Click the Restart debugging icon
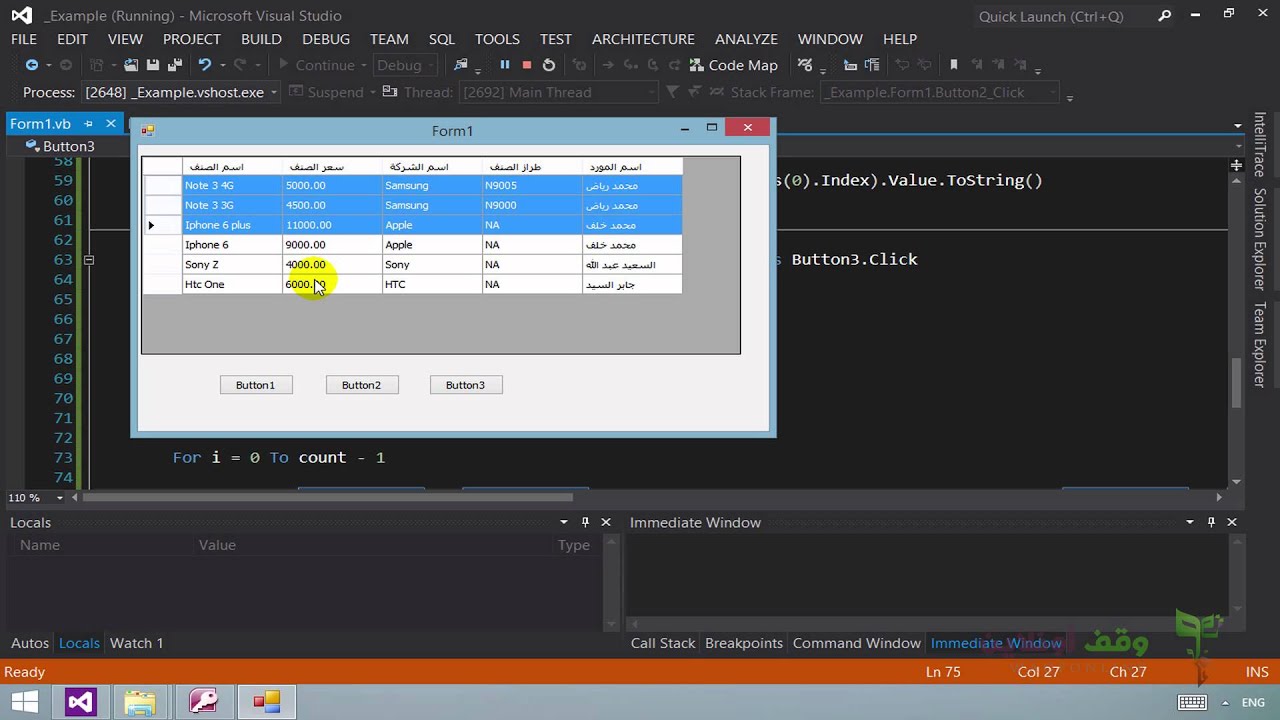Screen dimensions: 1280x720 [549, 65]
